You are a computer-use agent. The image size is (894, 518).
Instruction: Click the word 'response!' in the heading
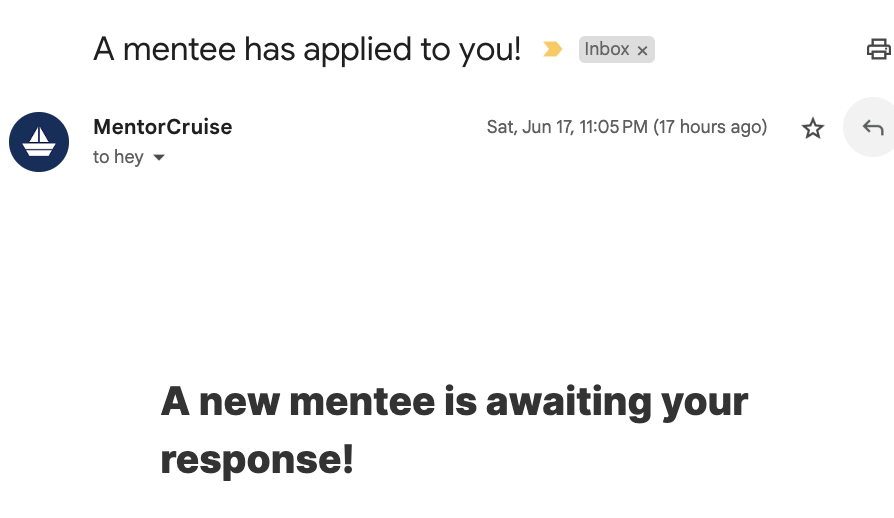click(257, 459)
